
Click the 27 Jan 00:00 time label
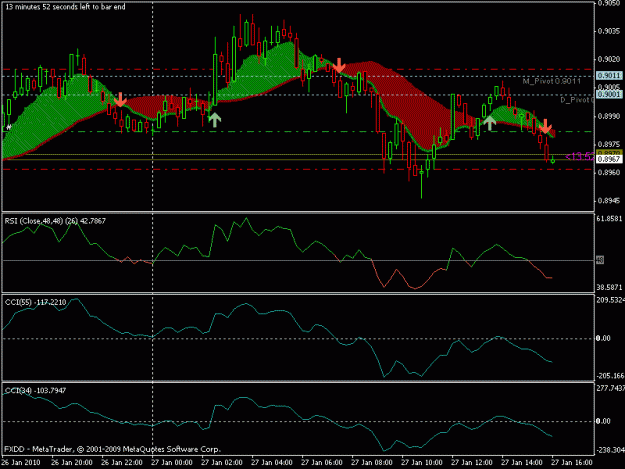(x=172, y=463)
